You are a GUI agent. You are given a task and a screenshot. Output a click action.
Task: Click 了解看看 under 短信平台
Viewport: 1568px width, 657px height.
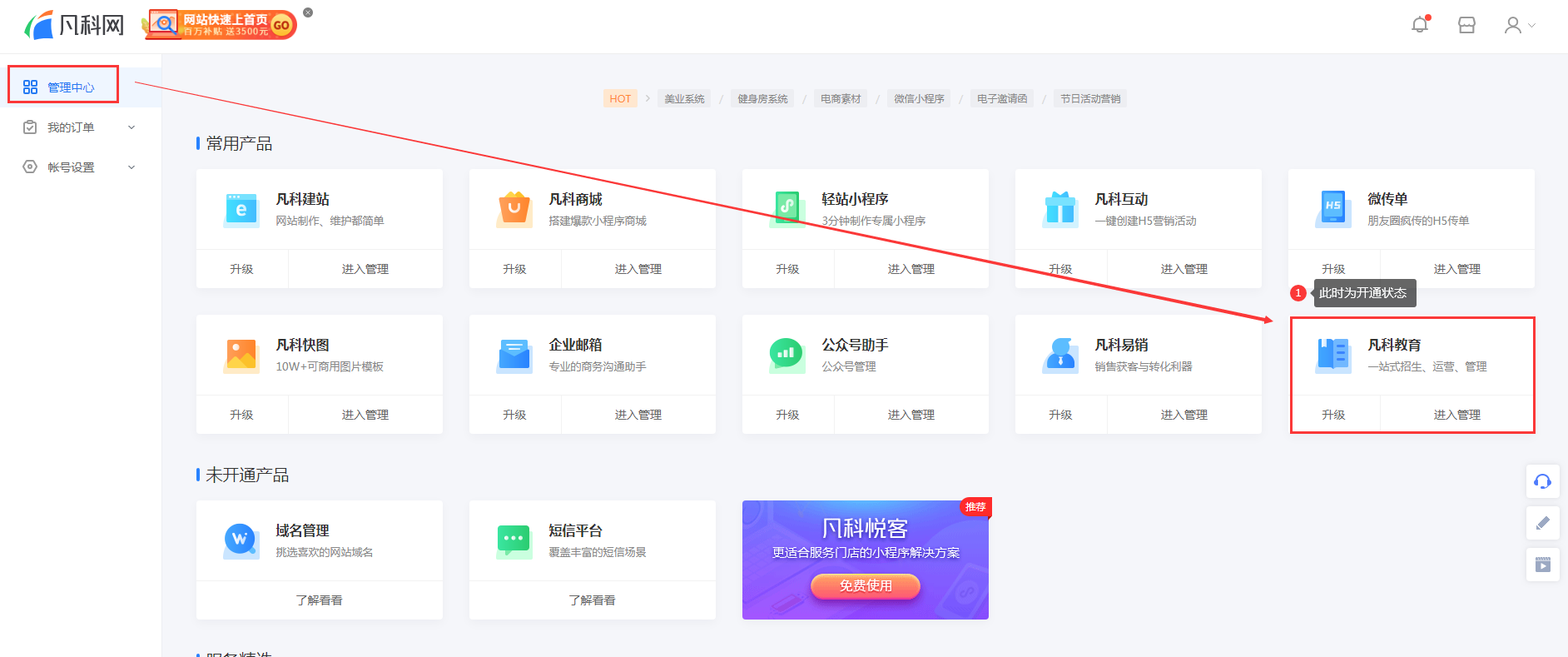point(593,600)
